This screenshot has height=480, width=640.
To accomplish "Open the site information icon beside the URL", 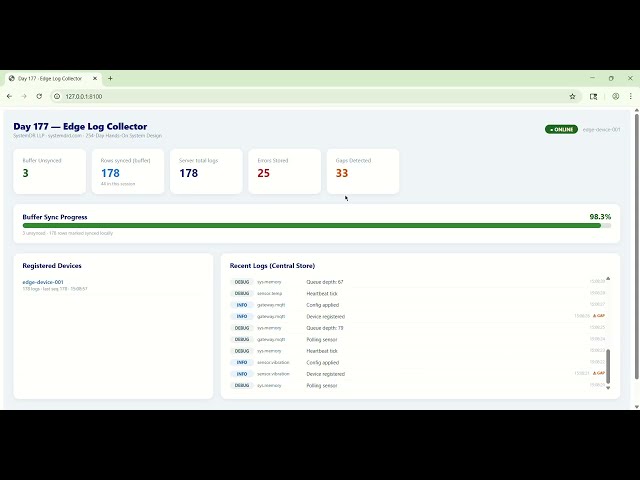I will click(x=57, y=96).
